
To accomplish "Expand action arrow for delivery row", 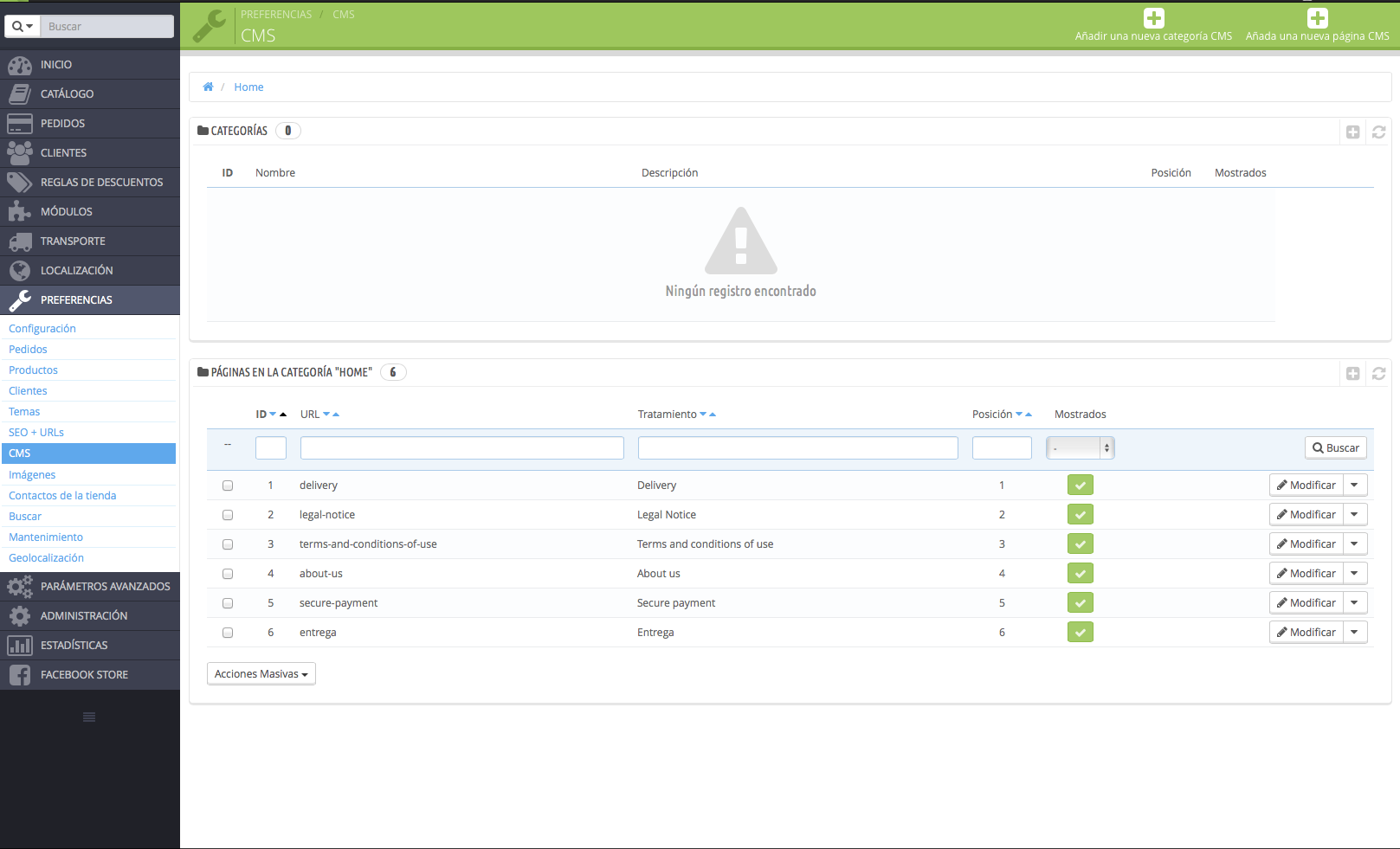I will tap(1355, 486).
